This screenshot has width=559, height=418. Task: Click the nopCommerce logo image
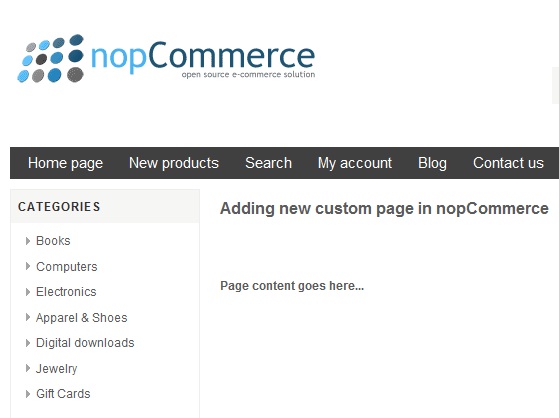166,58
